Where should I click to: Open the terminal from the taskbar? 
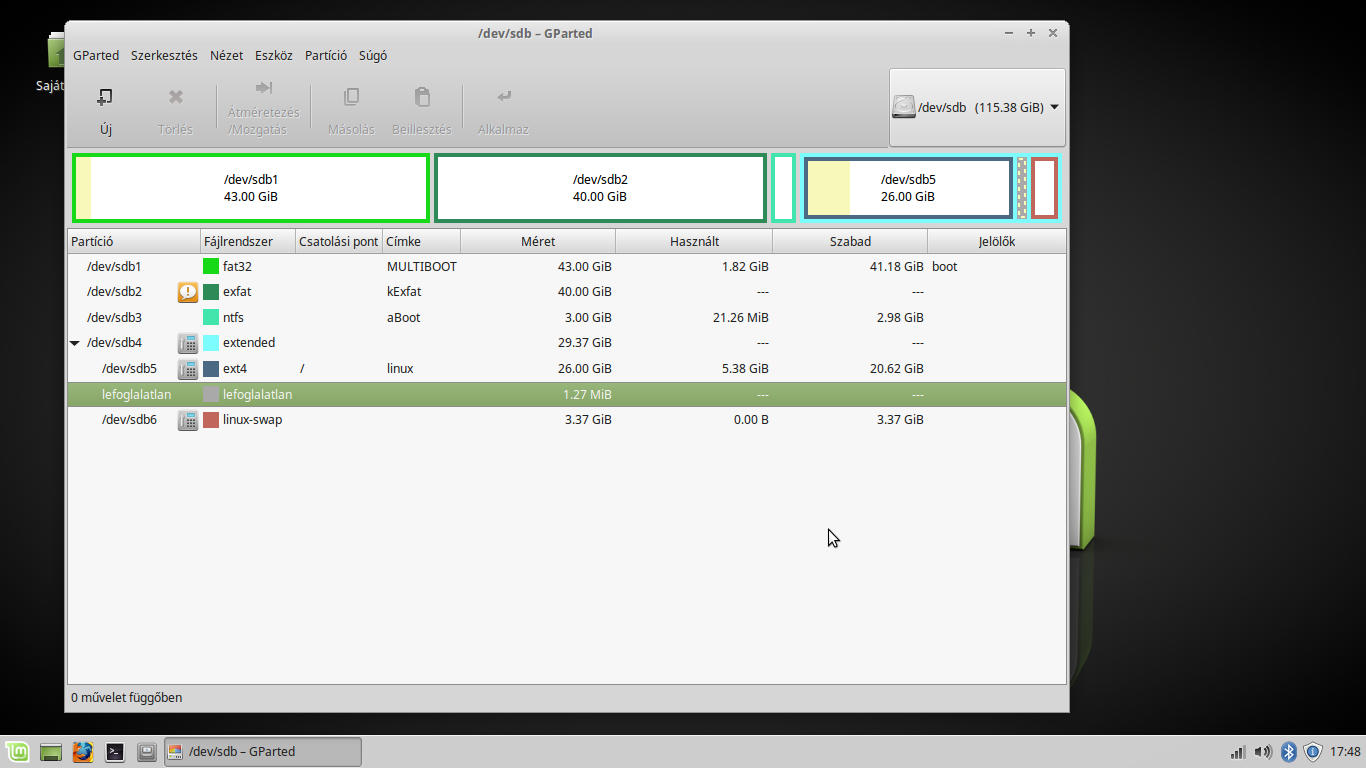click(x=115, y=752)
